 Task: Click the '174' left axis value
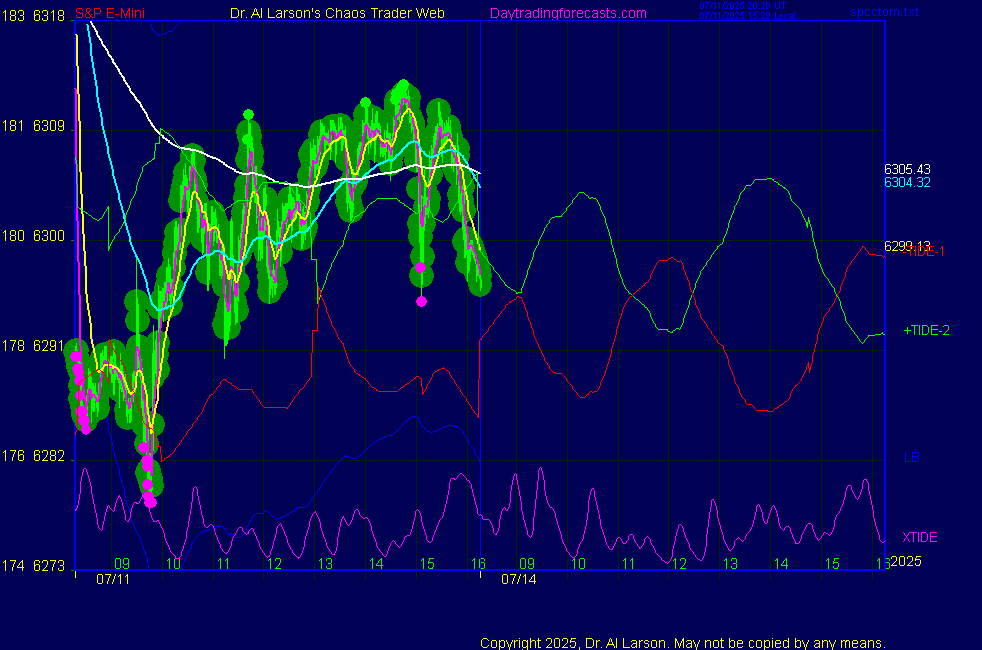point(13,566)
